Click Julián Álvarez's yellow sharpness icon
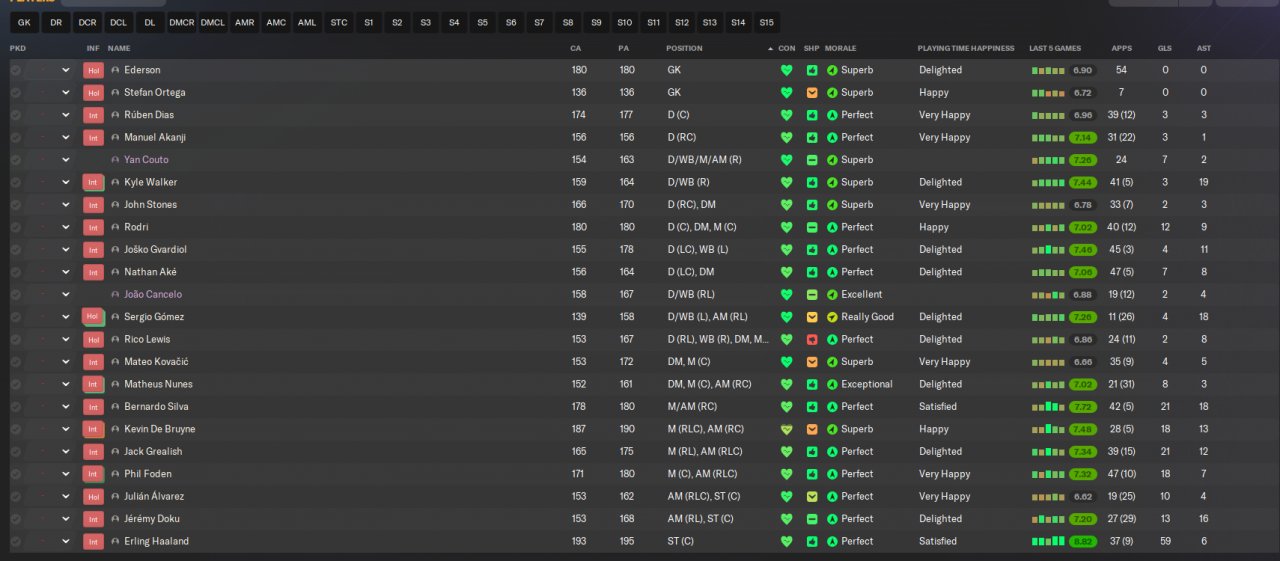1280x561 pixels. tap(812, 496)
